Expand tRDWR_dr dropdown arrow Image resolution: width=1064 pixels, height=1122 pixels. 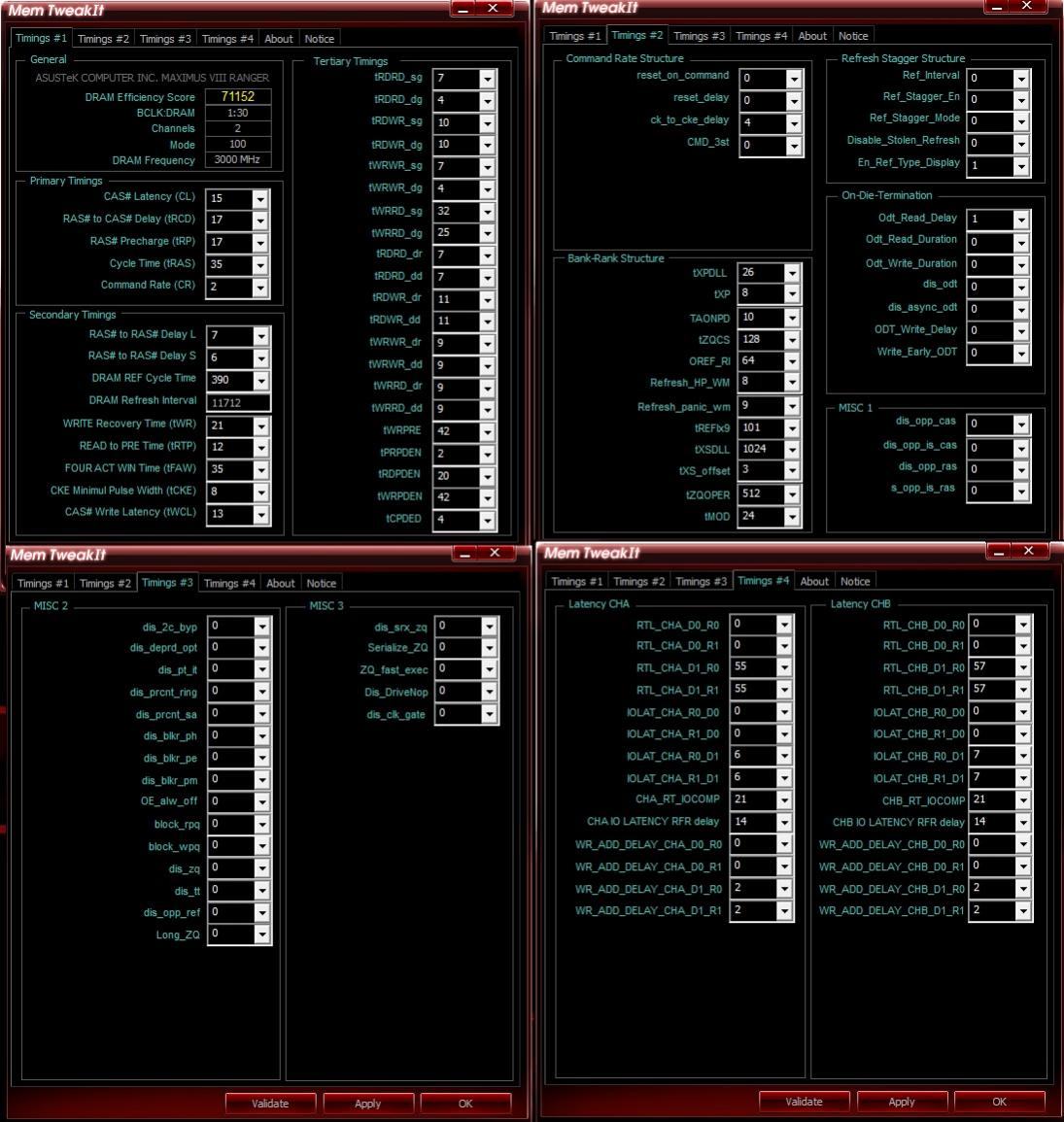pyautogui.click(x=487, y=300)
